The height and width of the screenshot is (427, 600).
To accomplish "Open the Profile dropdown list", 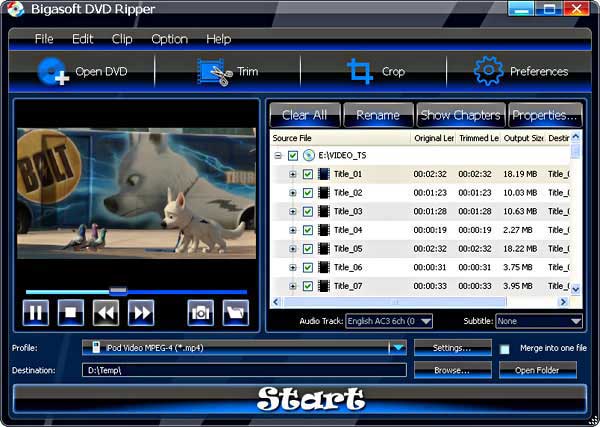I will tap(398, 348).
